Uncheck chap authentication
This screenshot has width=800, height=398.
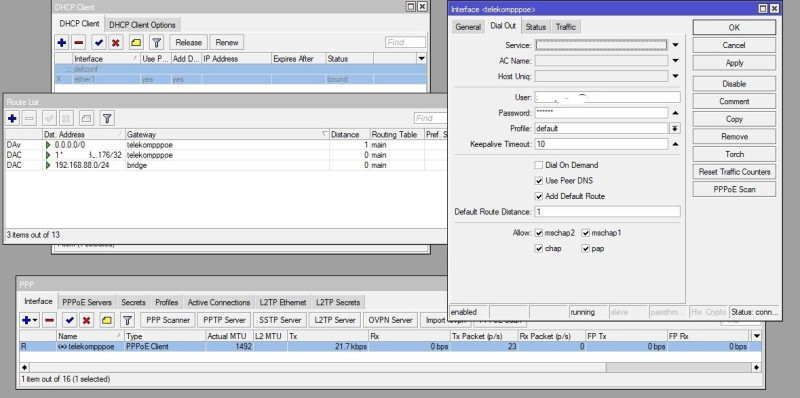(539, 248)
